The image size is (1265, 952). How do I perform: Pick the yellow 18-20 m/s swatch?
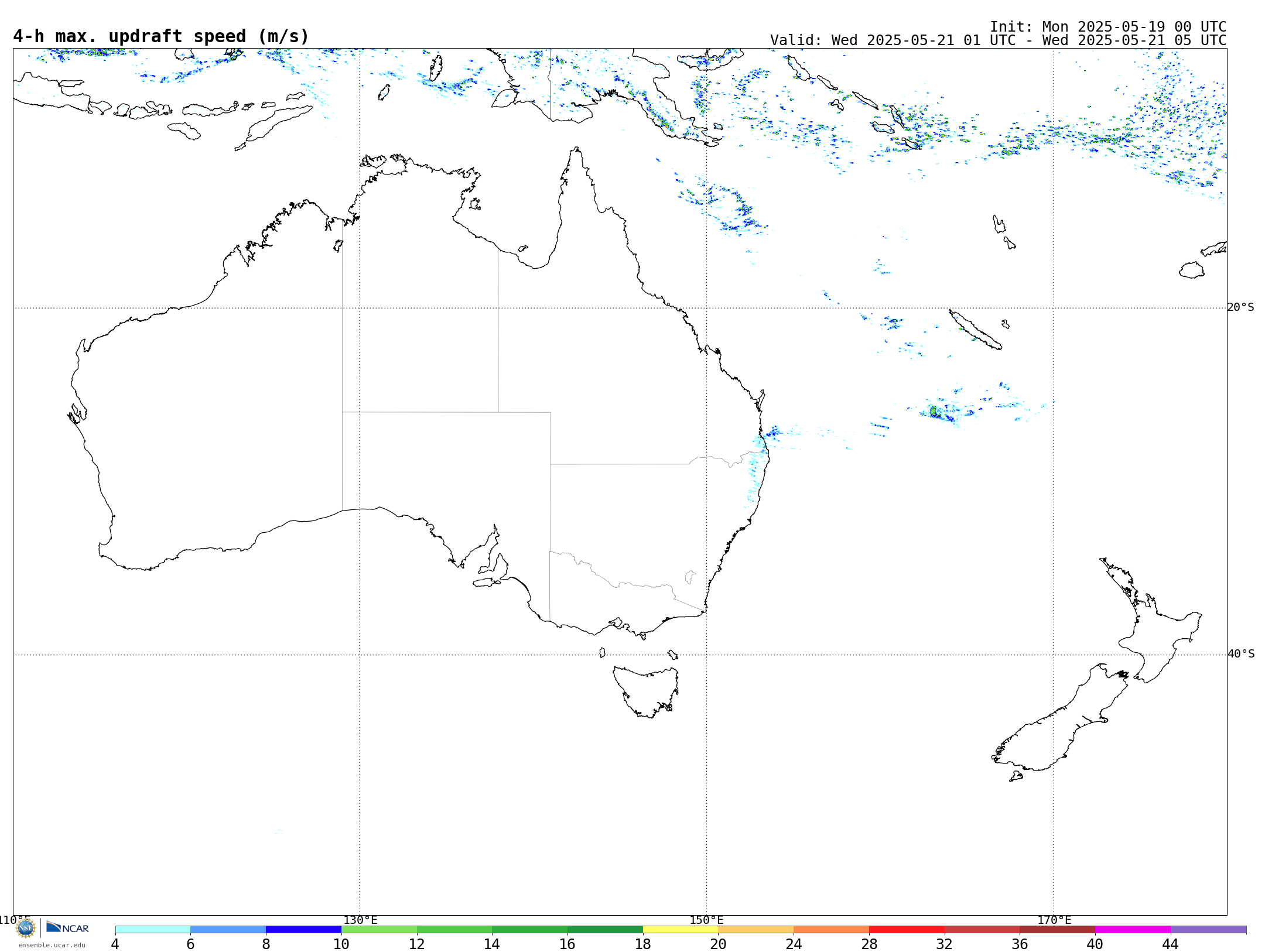click(x=681, y=929)
